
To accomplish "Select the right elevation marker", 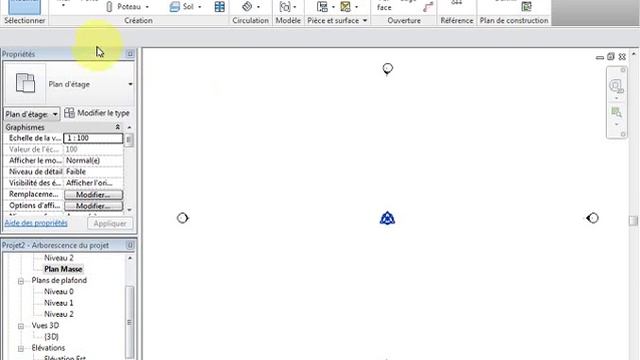I will (x=592, y=218).
